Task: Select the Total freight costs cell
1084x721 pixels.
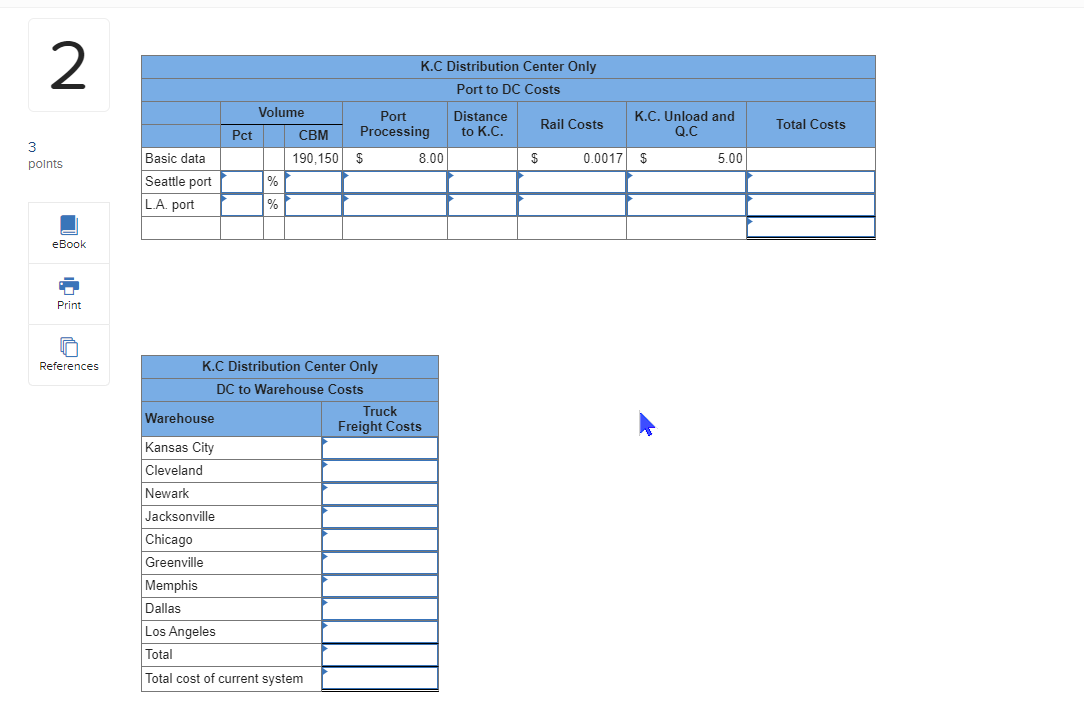Action: click(379, 654)
